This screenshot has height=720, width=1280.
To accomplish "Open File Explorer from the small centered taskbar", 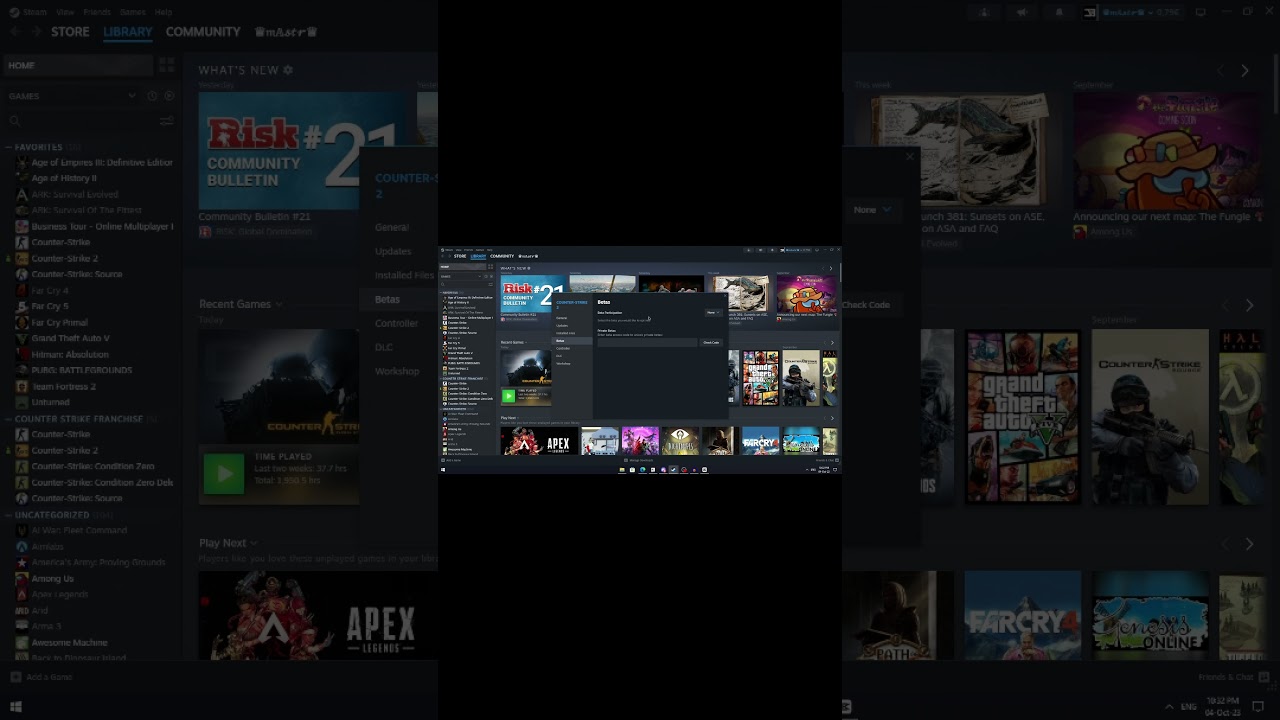I will point(622,470).
